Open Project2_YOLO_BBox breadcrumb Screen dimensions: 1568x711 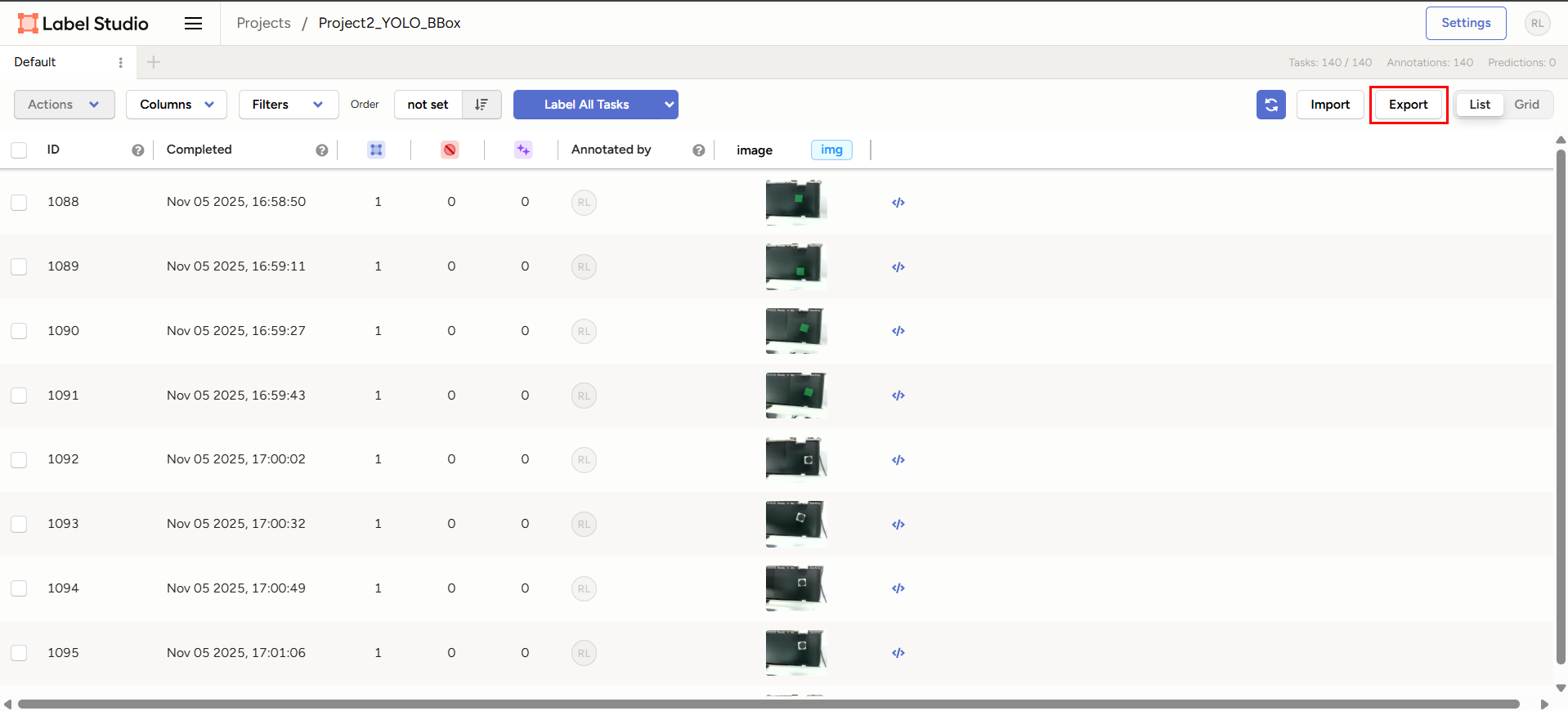pos(389,23)
